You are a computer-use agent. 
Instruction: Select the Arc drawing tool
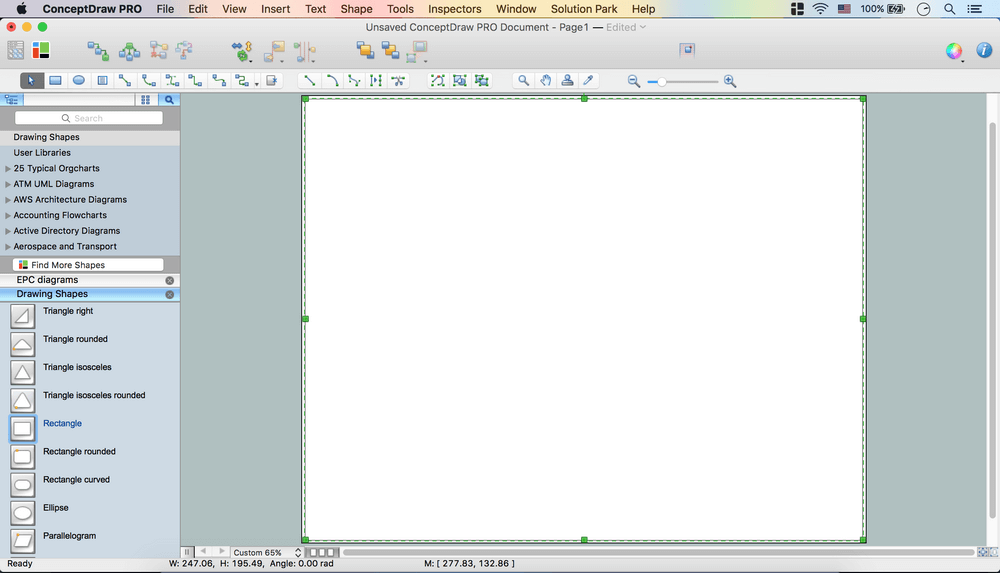(x=332, y=80)
